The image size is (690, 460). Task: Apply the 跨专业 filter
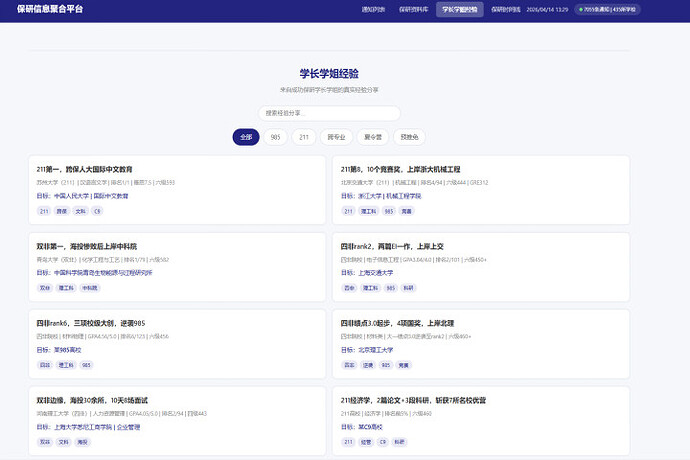click(337, 137)
